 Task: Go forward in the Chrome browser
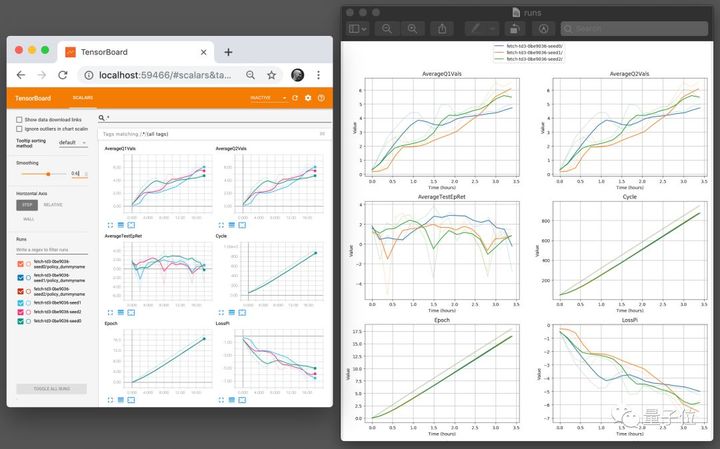(x=42, y=75)
